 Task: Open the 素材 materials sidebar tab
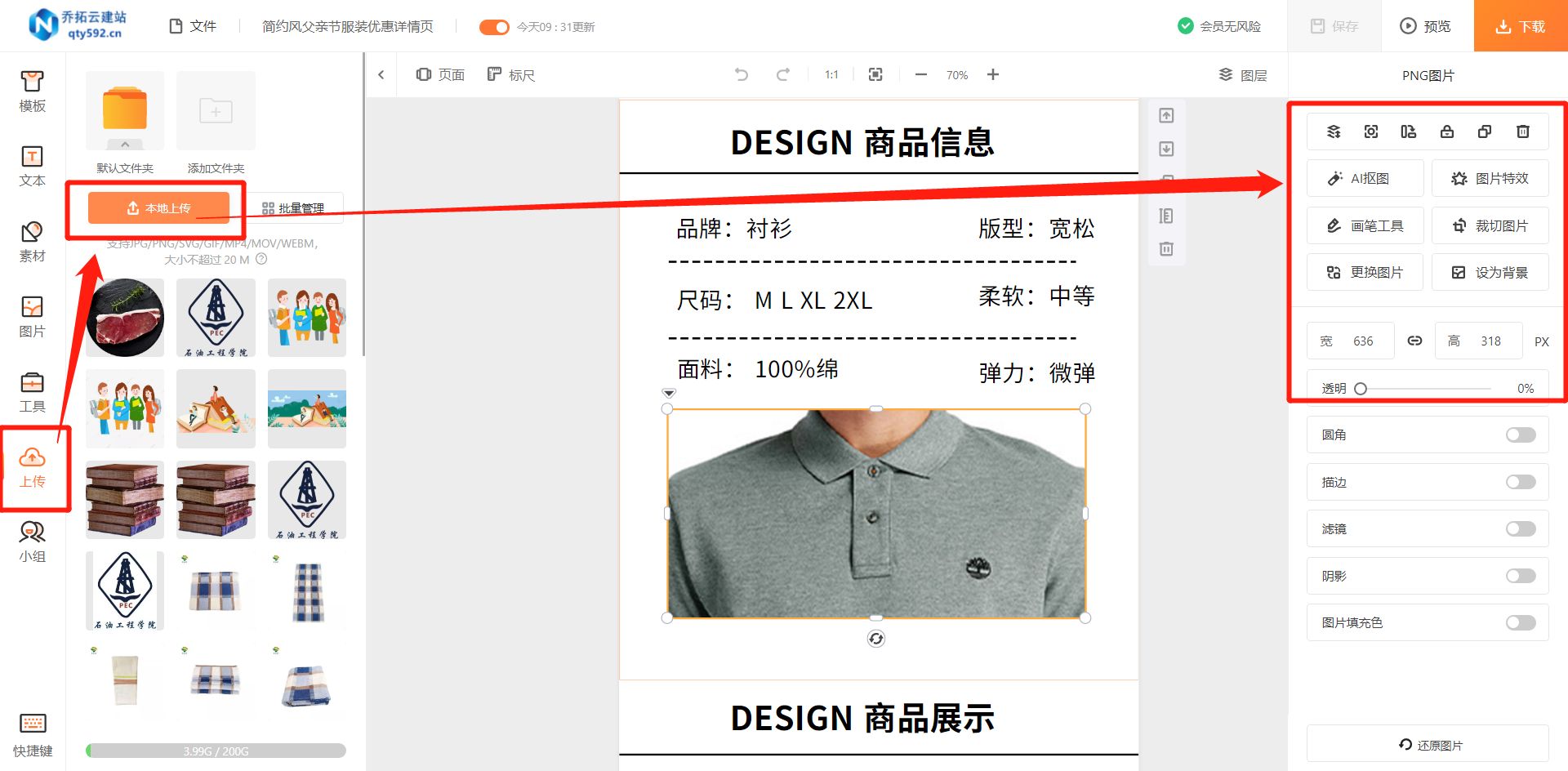32,242
